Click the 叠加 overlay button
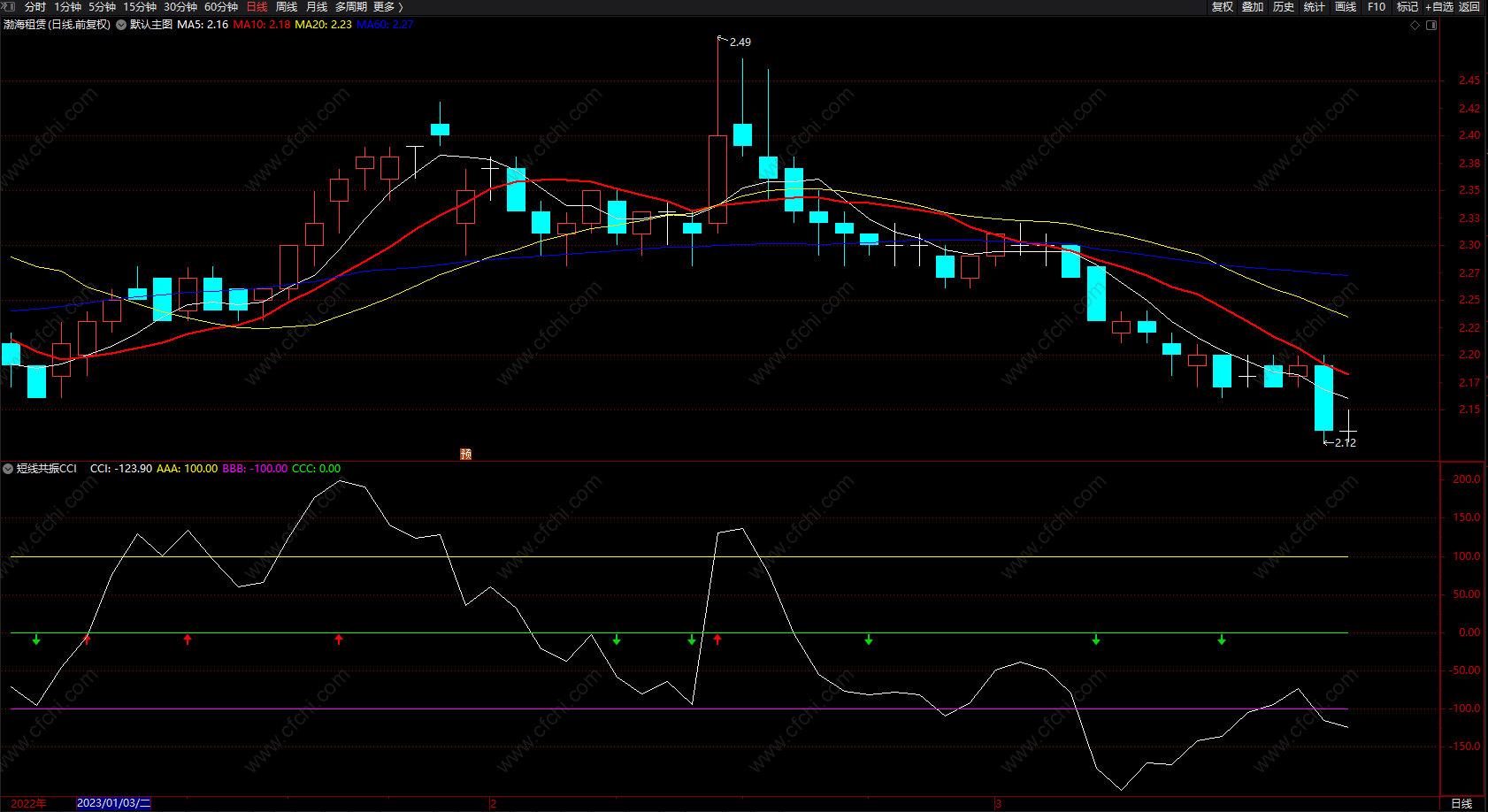This screenshot has height=812, width=1488. [x=1253, y=7]
